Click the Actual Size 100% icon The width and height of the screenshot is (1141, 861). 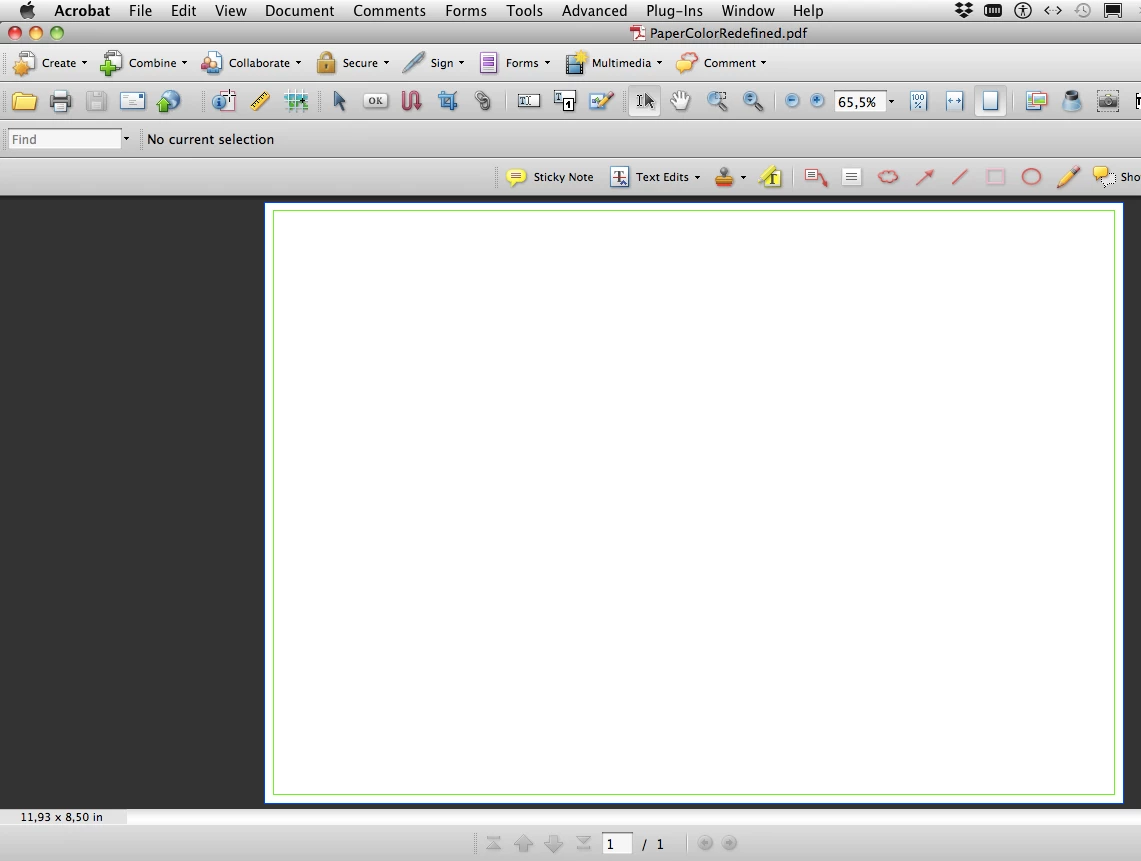918,101
